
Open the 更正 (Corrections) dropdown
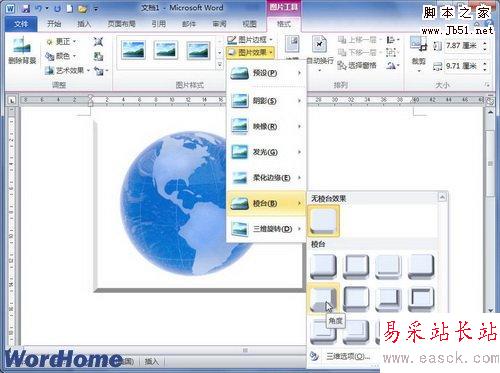(61, 42)
